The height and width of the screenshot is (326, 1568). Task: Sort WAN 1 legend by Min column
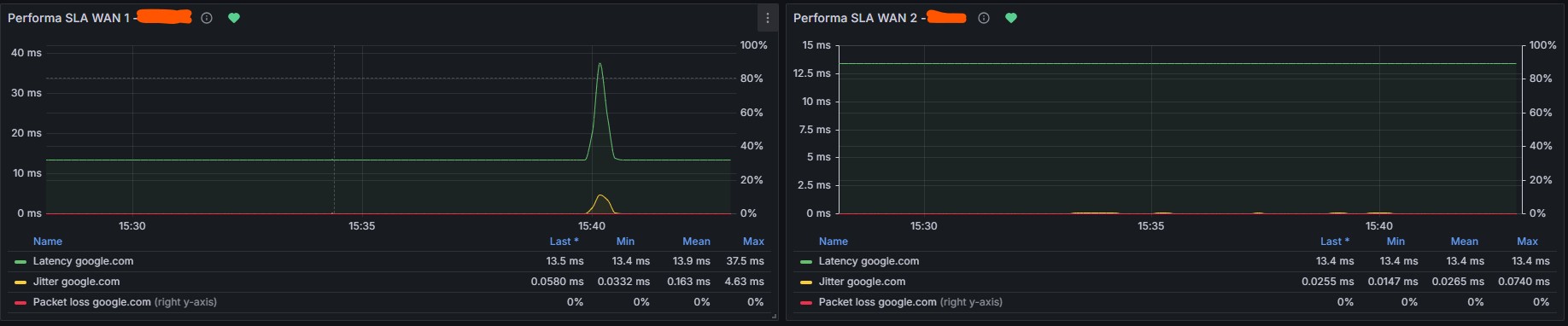[x=625, y=242]
